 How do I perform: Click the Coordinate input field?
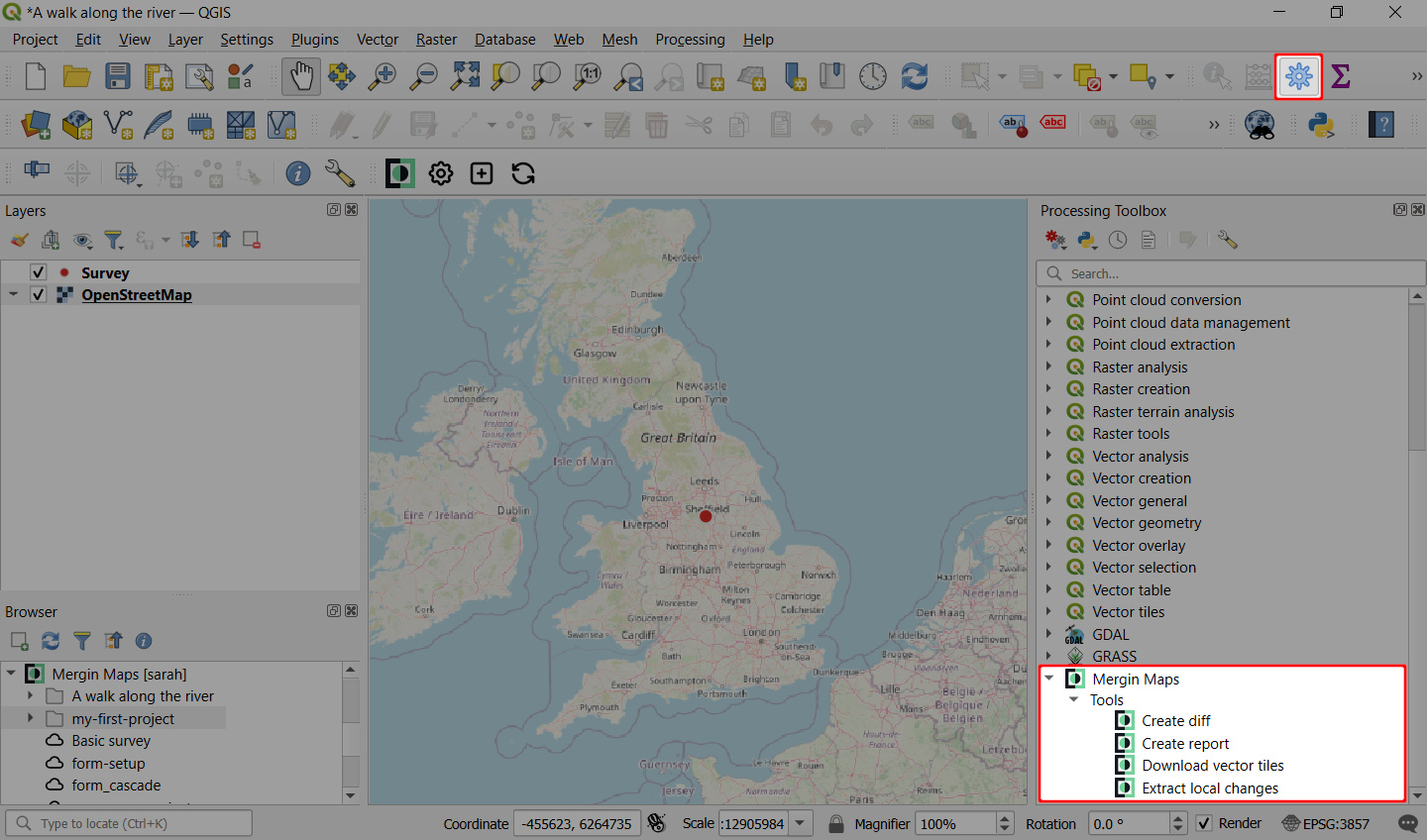(578, 823)
